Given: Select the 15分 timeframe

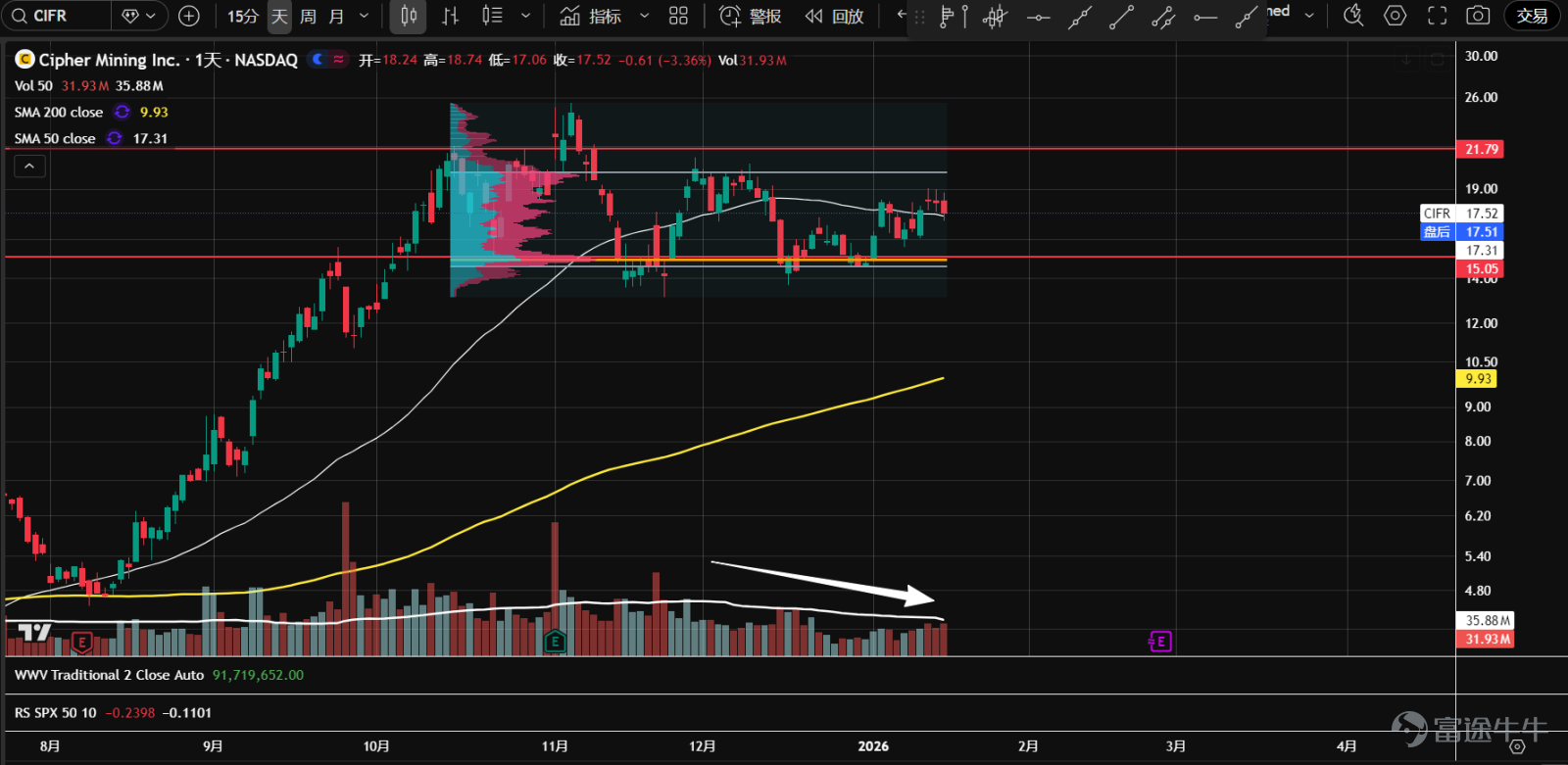Looking at the screenshot, I should coord(243,16).
